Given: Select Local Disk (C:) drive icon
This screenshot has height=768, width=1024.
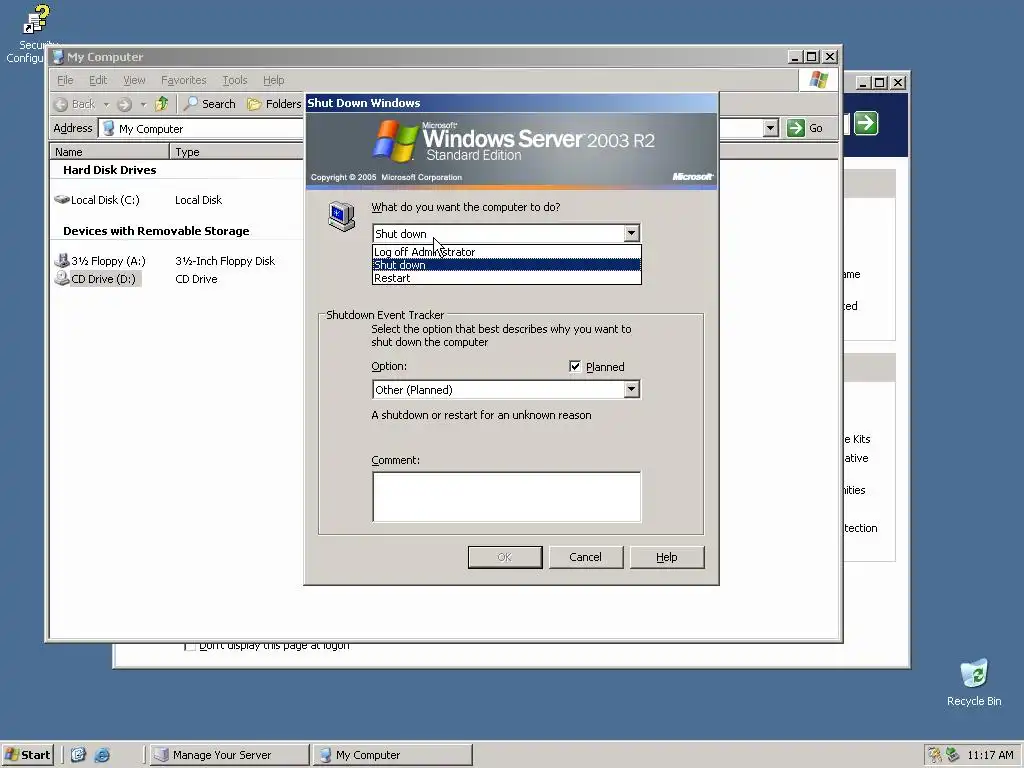Looking at the screenshot, I should tap(62, 200).
